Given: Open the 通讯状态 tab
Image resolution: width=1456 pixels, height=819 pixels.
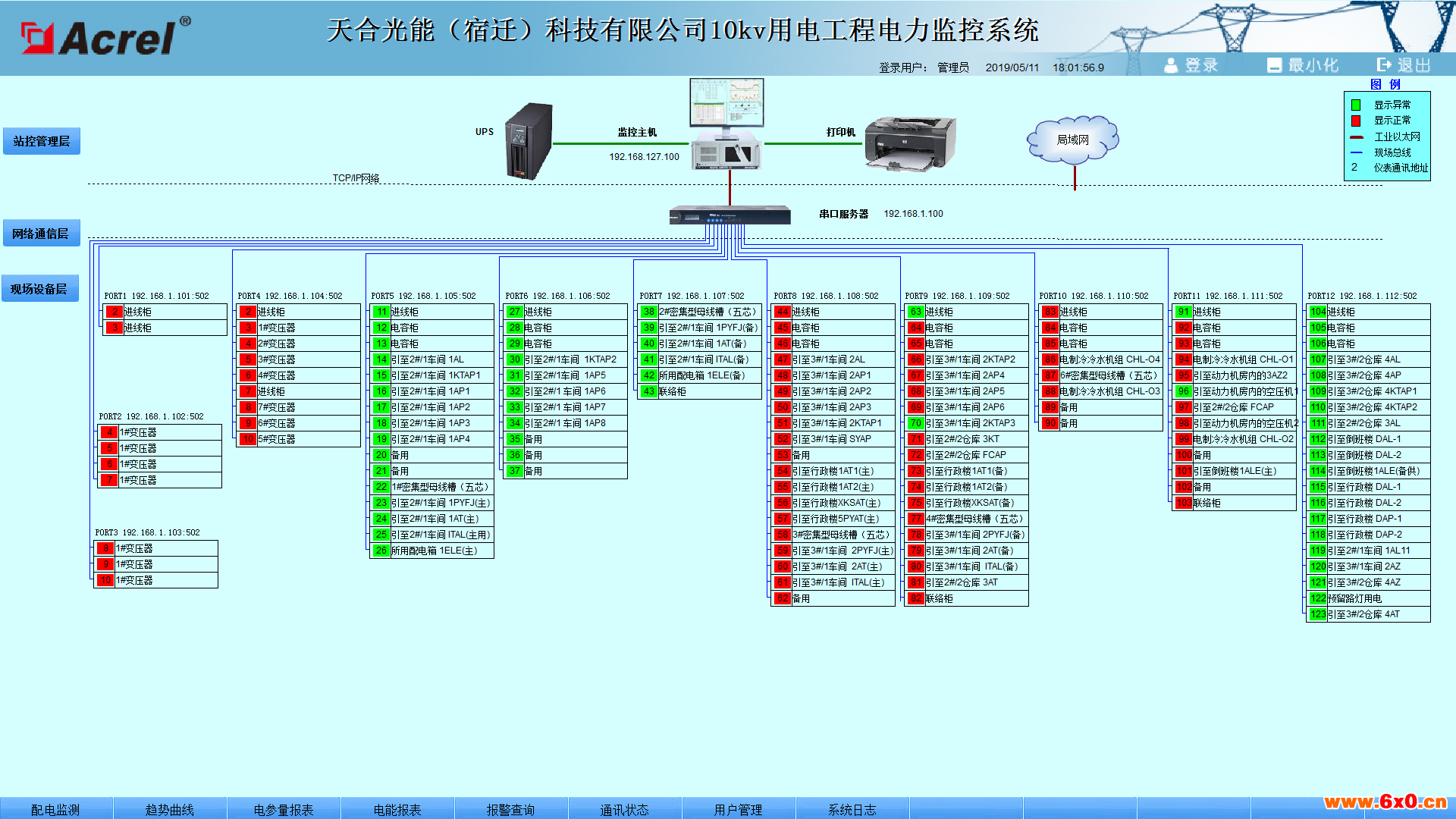Looking at the screenshot, I should coord(625,809).
